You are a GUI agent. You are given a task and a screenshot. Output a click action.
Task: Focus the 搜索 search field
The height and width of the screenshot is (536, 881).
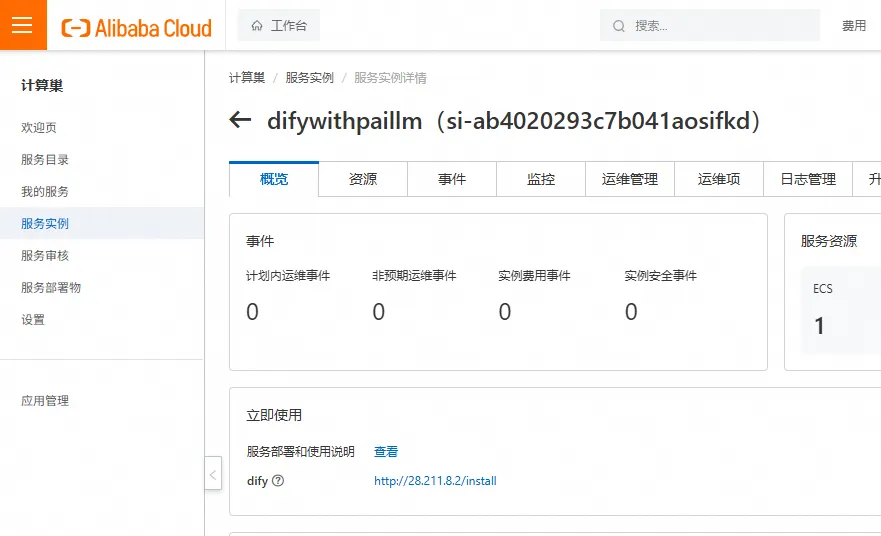[710, 25]
